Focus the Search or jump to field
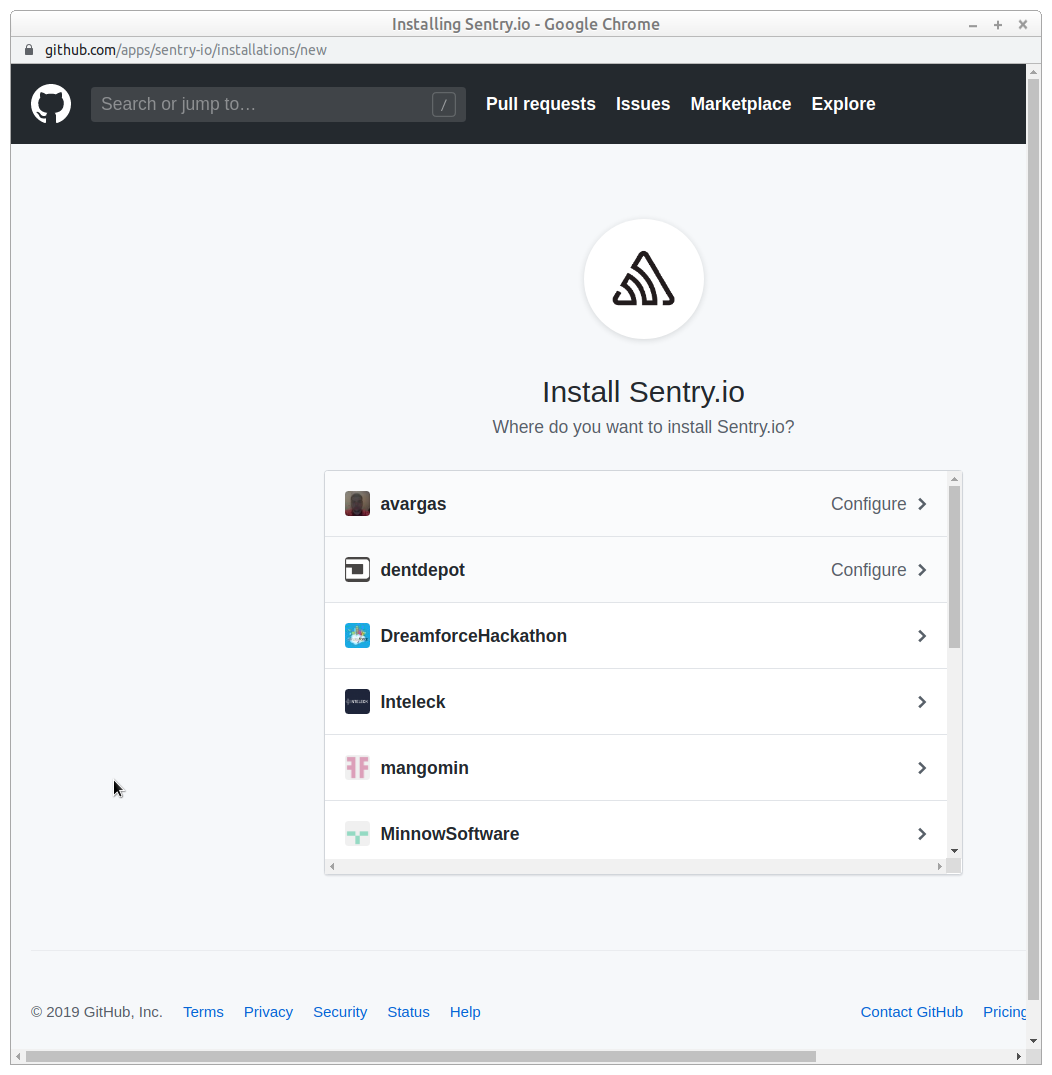Screen dimensions: 1052x1075 [278, 104]
